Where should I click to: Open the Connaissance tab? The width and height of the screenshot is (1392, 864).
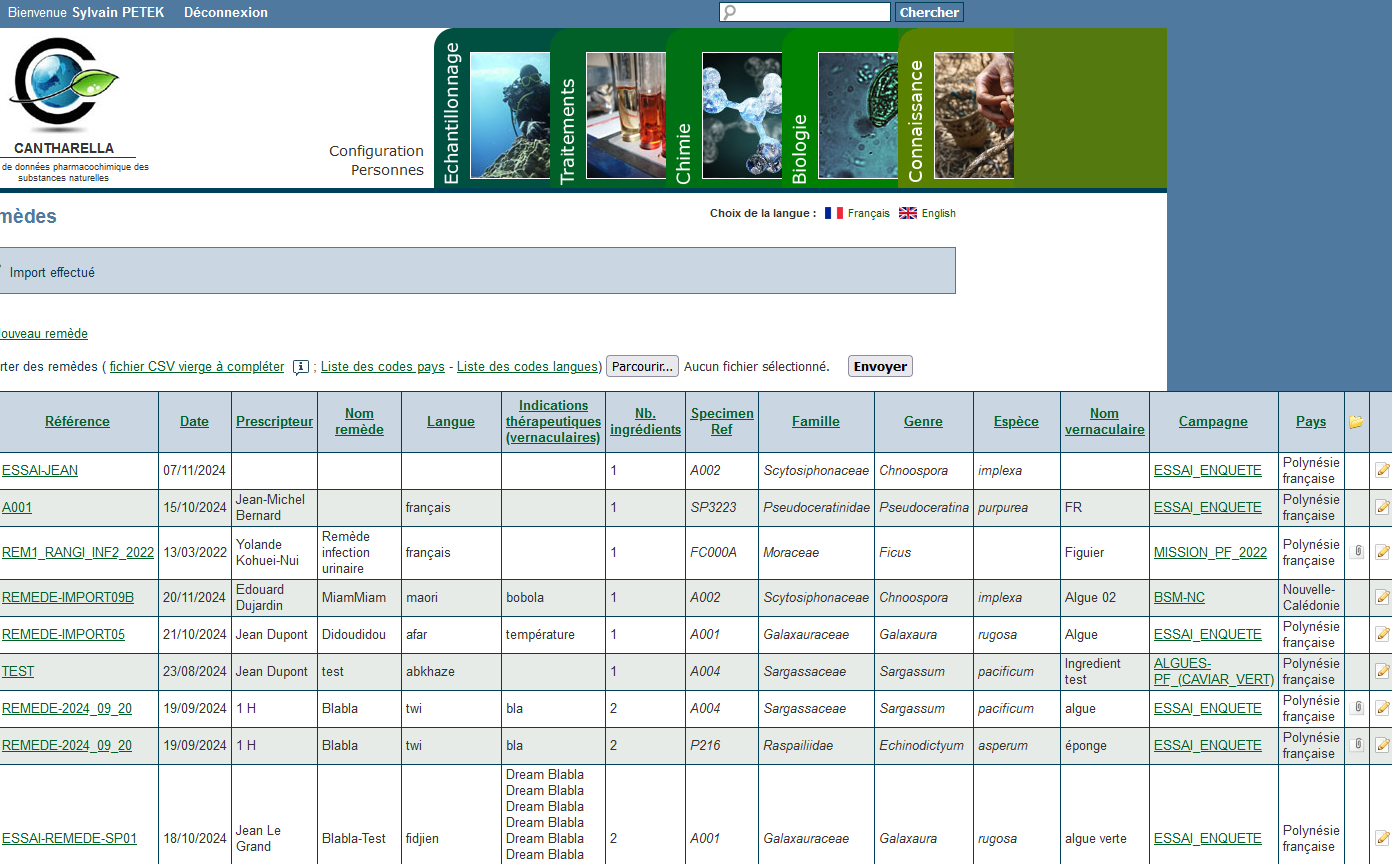(956, 108)
